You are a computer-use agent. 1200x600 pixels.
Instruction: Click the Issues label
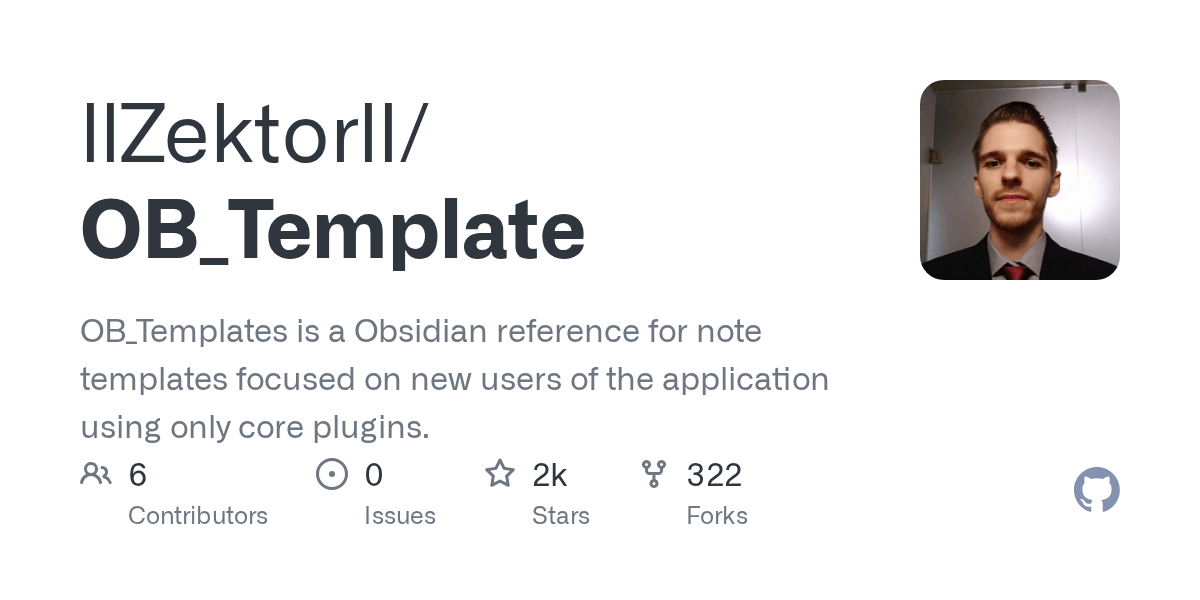(x=400, y=516)
